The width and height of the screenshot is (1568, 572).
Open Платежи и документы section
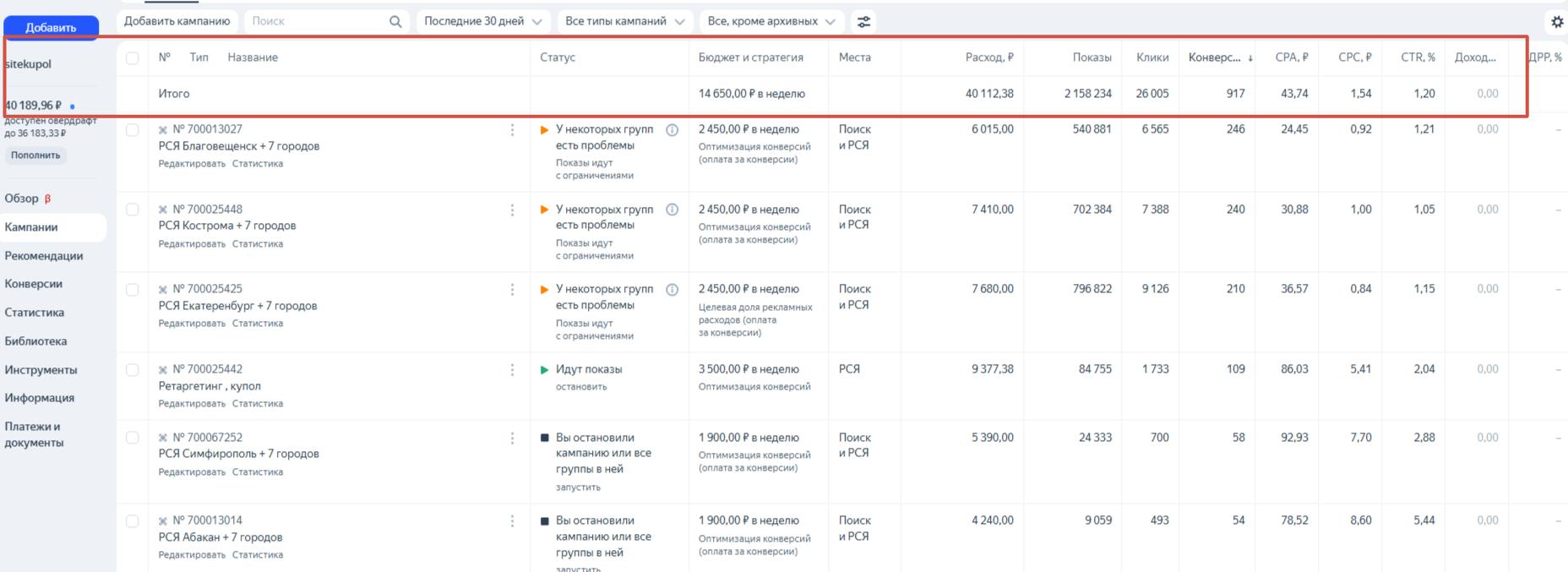coord(34,434)
